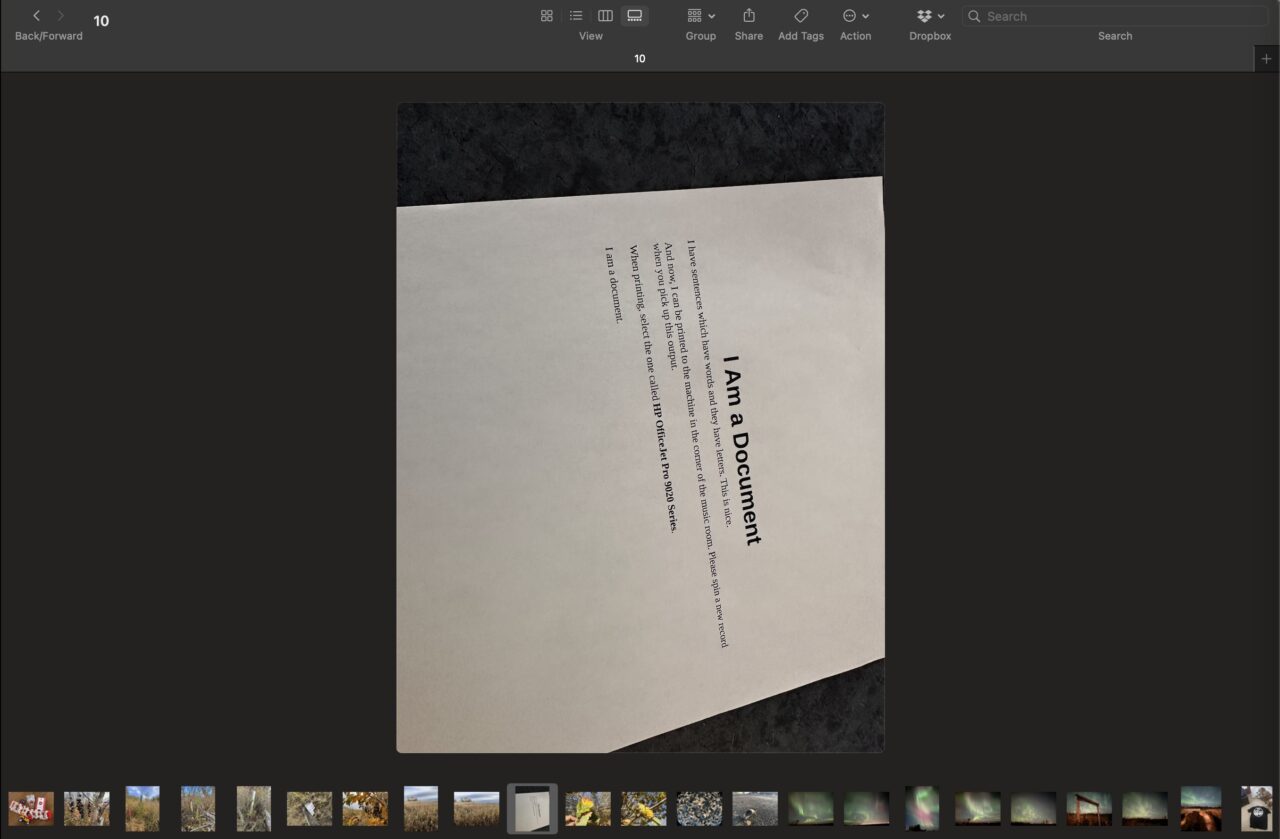Image resolution: width=1280 pixels, height=839 pixels.
Task: Go back to the previous folder
Action: (37, 16)
